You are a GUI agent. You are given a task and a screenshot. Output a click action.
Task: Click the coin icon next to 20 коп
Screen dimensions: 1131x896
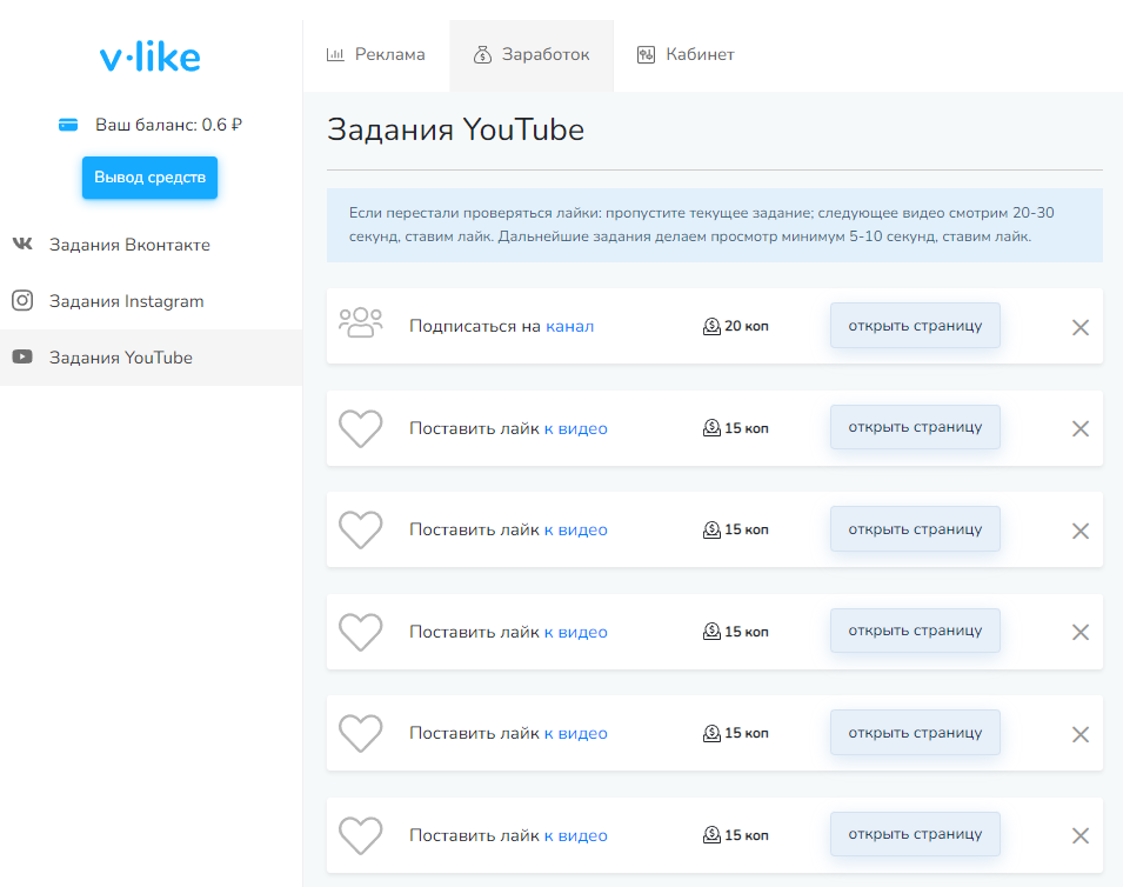click(x=711, y=326)
